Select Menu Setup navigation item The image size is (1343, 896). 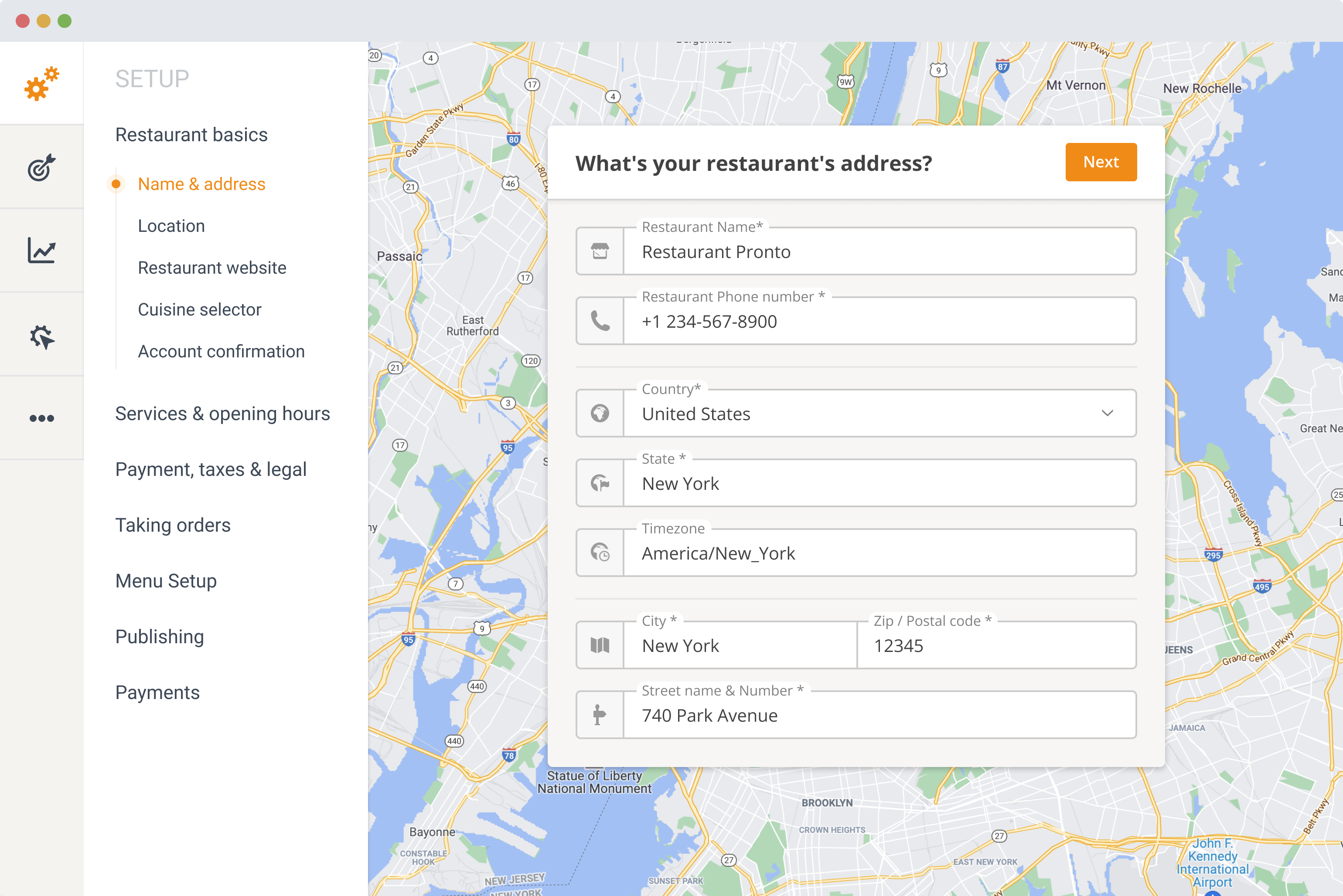click(x=165, y=579)
